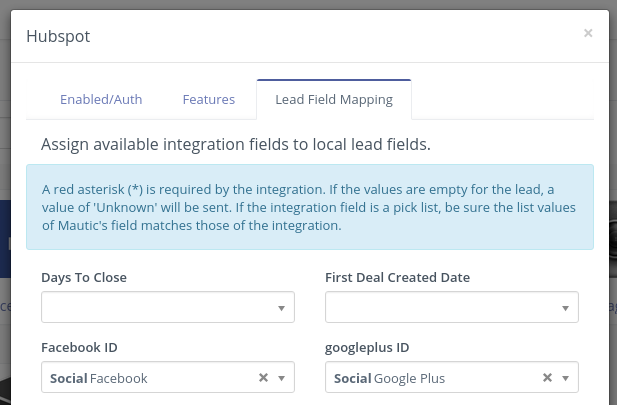Click the Hubspot dialog title
The image size is (617, 405).
click(58, 36)
